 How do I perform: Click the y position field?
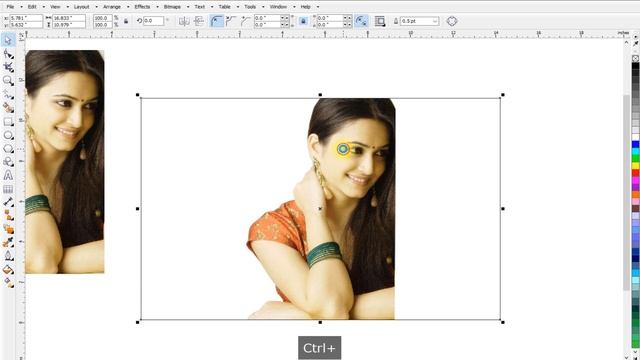click(x=26, y=24)
